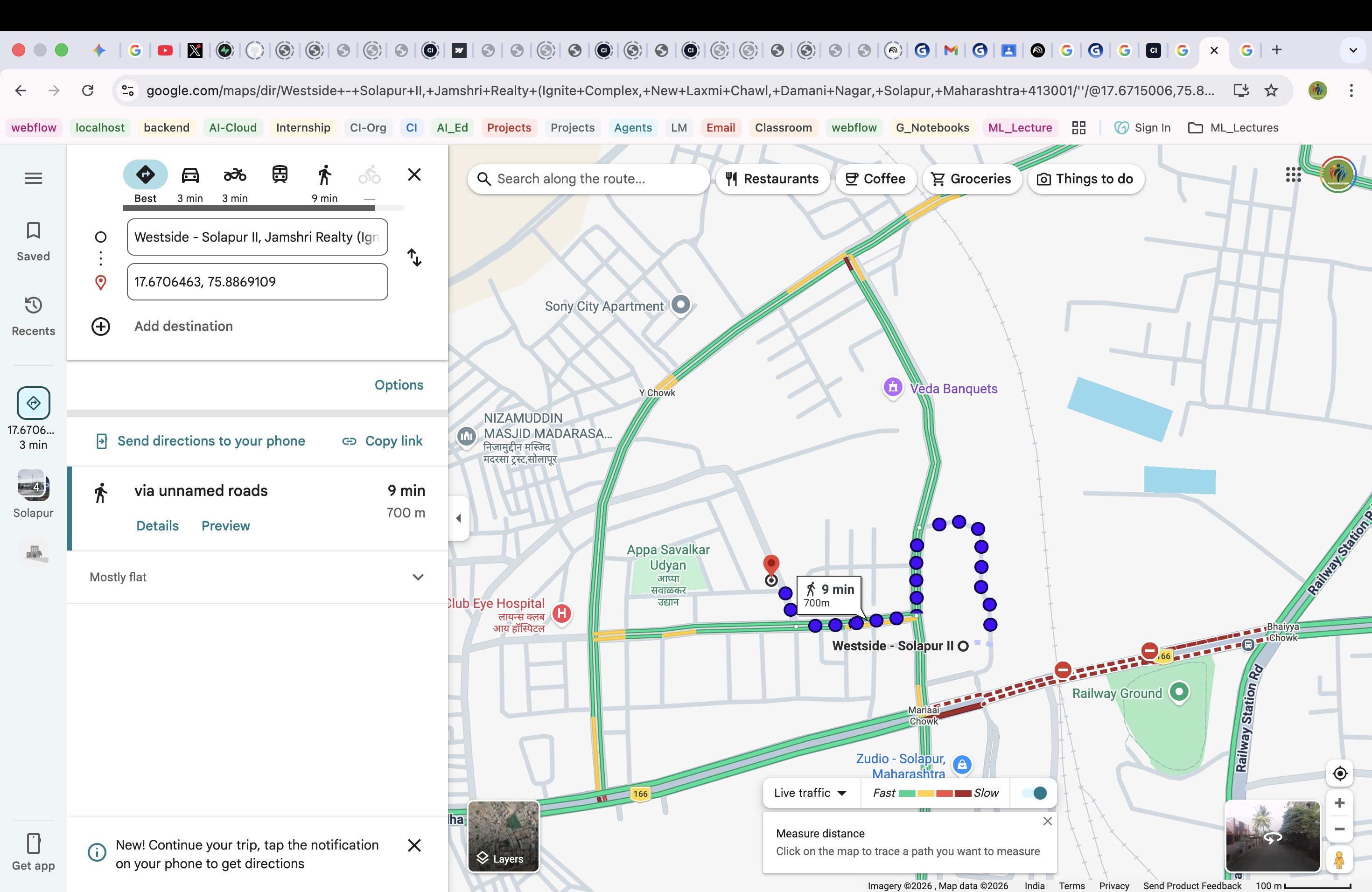The width and height of the screenshot is (1372, 892).
Task: Open the Live traffic dropdown
Action: pyautogui.click(x=809, y=793)
